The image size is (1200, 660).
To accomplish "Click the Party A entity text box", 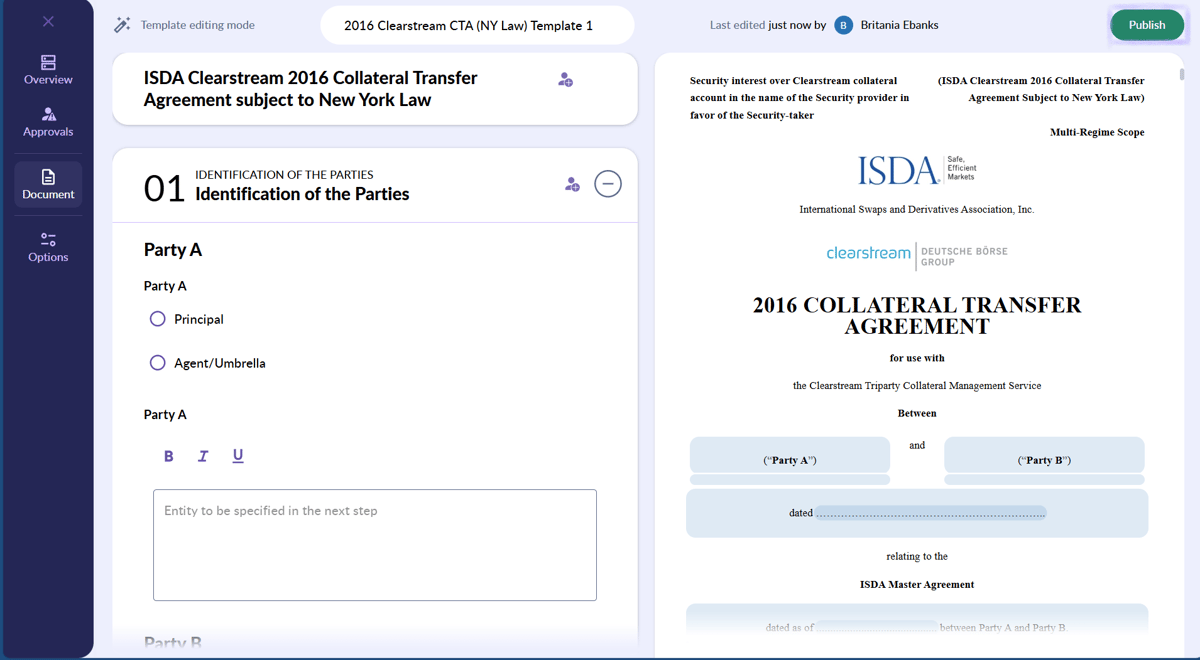I will (x=375, y=545).
